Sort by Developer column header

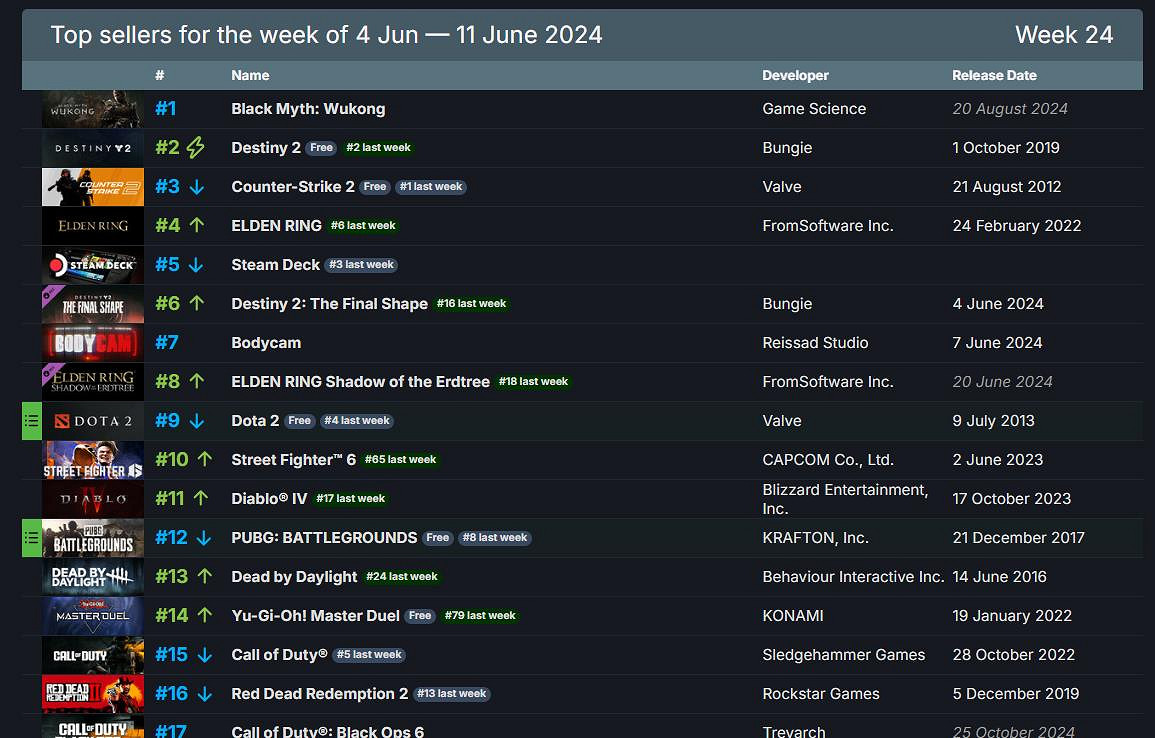795,75
